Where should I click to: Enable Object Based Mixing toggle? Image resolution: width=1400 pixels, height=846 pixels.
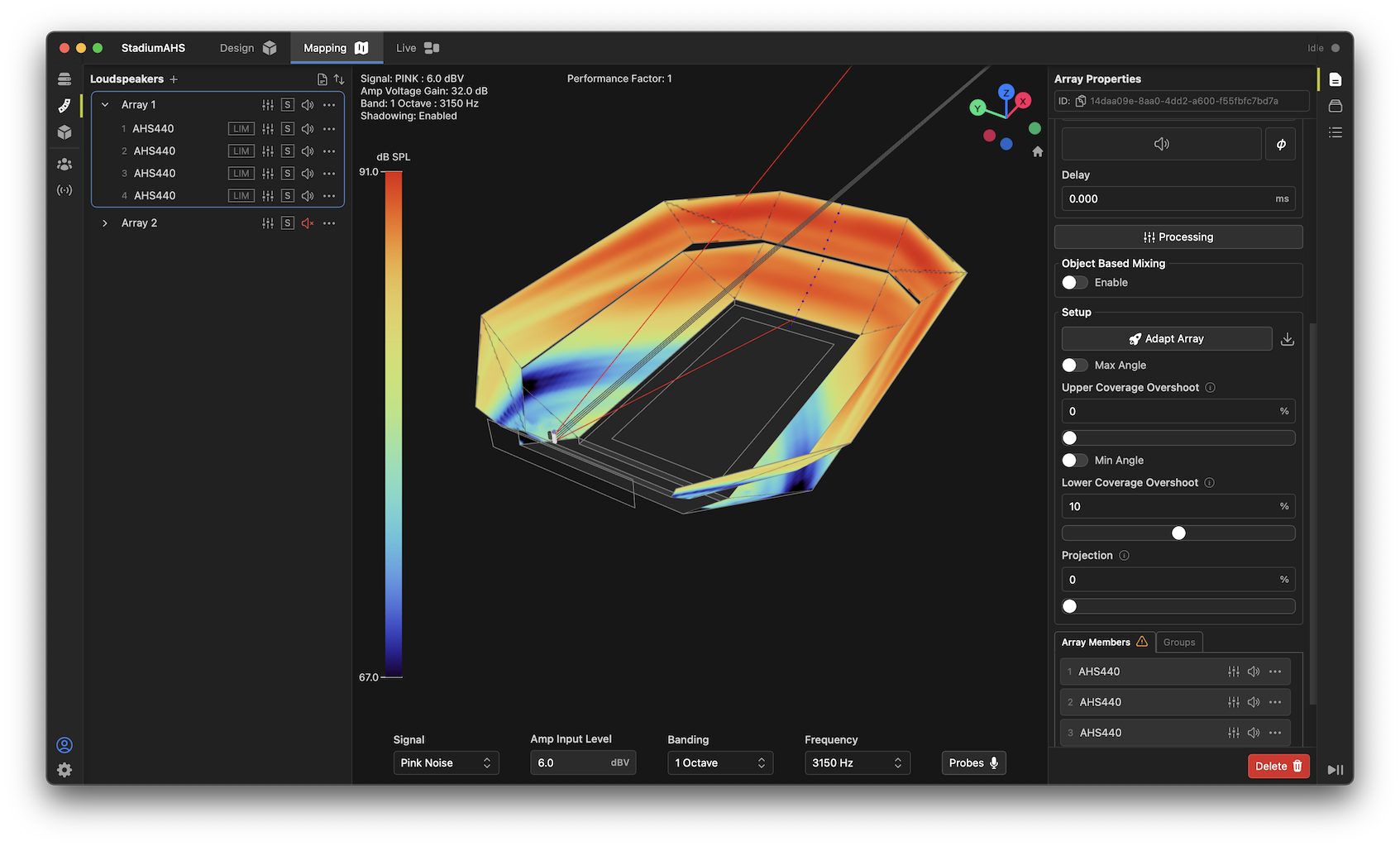[1075, 283]
